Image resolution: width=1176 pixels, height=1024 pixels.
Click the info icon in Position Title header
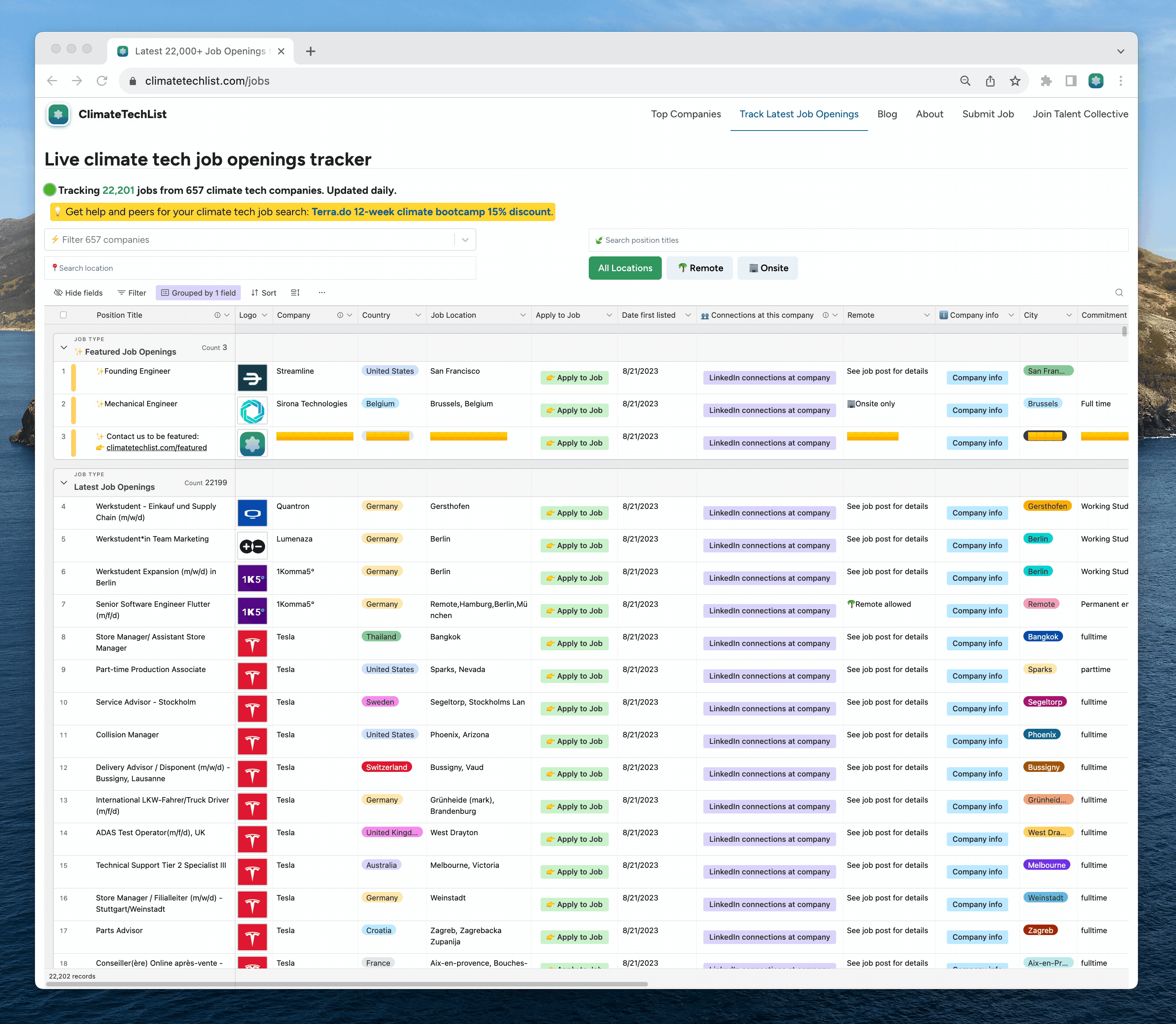217,315
